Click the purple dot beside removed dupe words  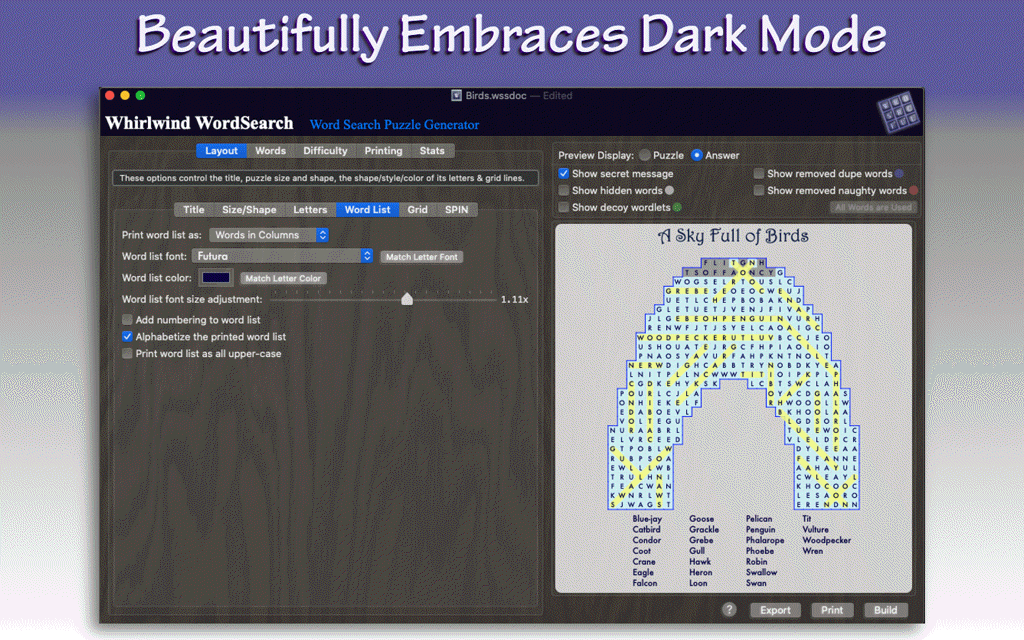pos(899,174)
